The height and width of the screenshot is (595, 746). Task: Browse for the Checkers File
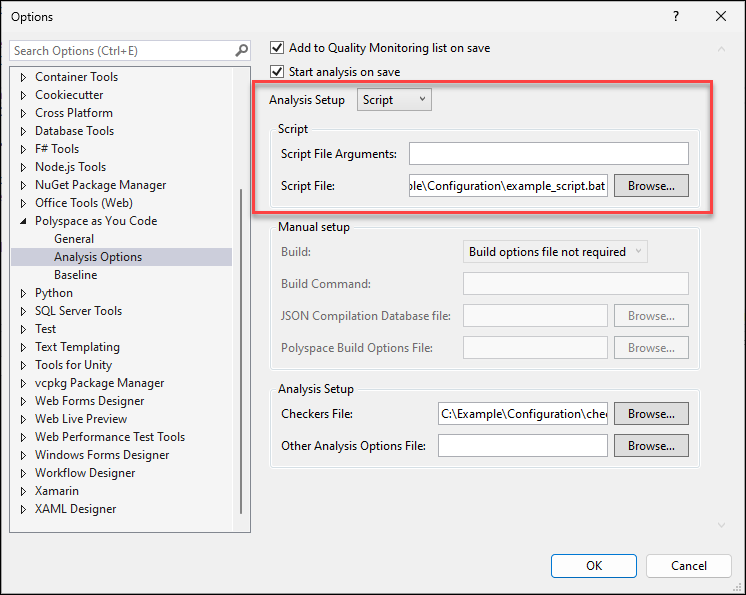point(651,413)
